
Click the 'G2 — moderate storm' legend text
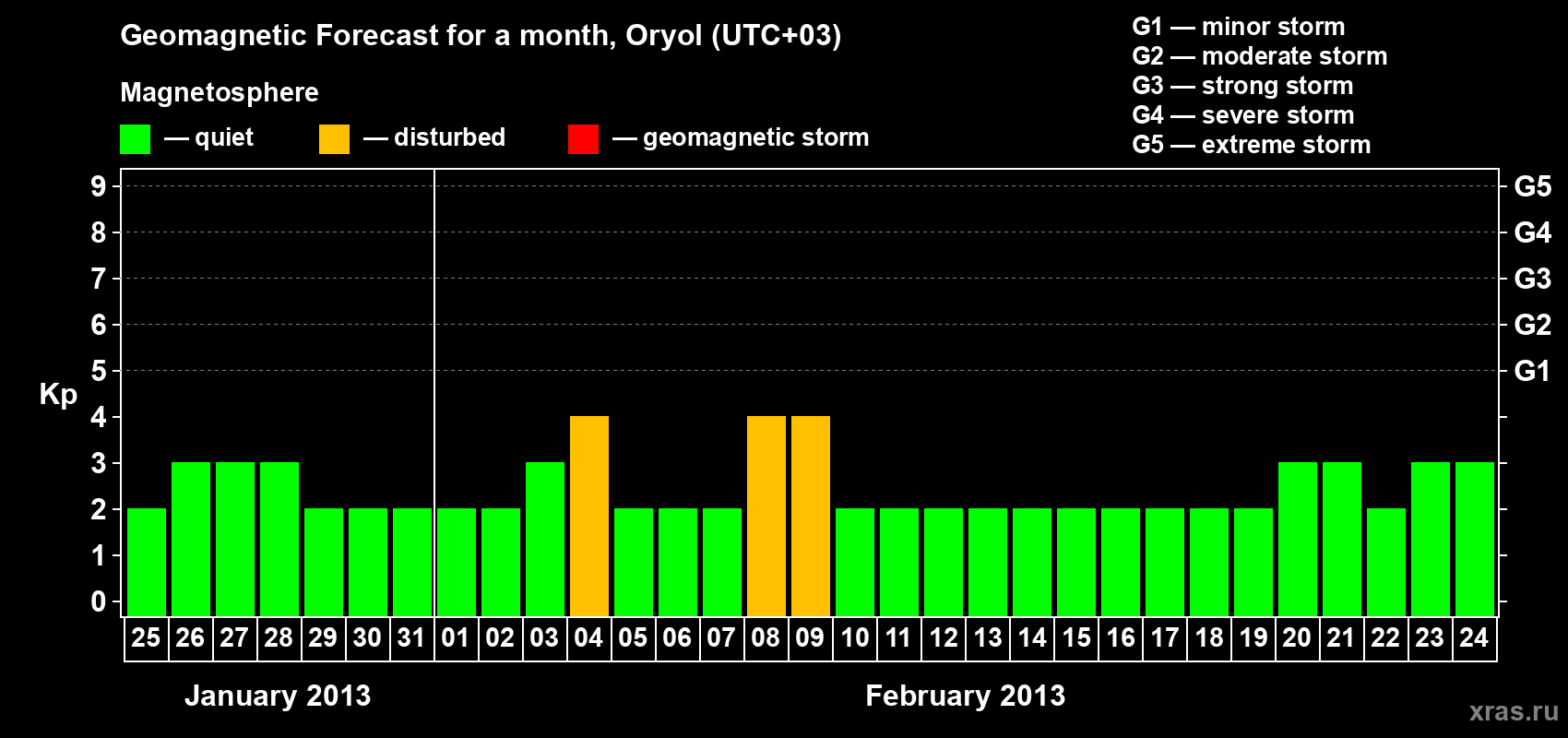(1260, 56)
